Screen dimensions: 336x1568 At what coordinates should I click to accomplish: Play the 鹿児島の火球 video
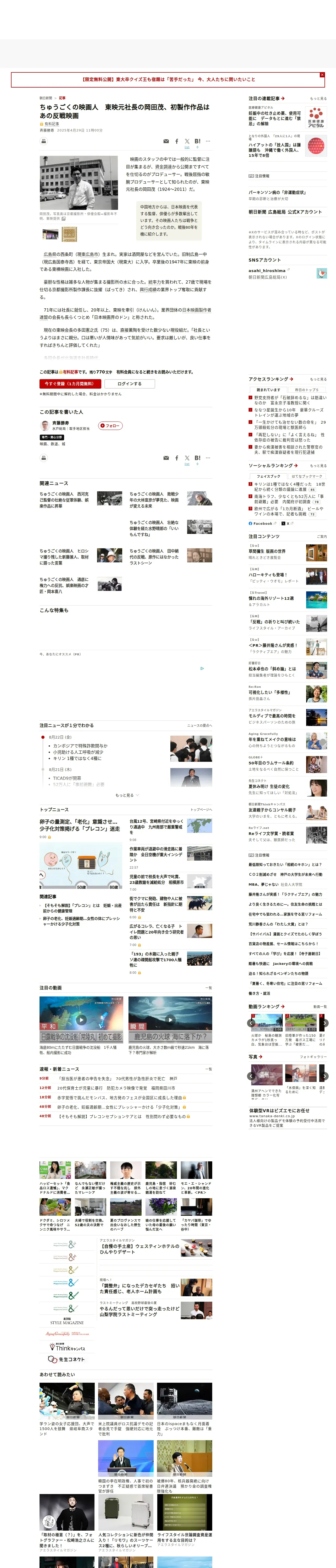tap(170, 1020)
